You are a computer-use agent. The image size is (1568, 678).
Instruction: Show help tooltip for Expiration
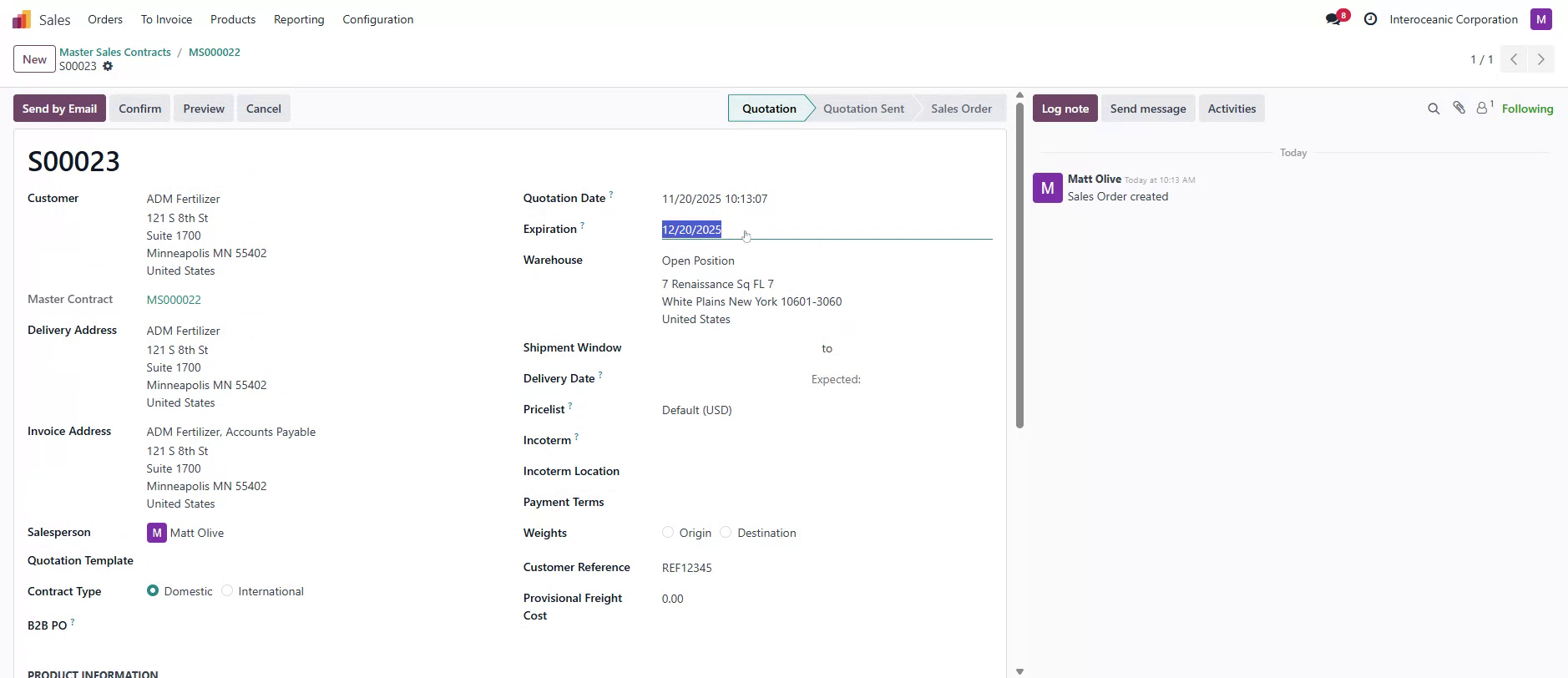coord(582,225)
